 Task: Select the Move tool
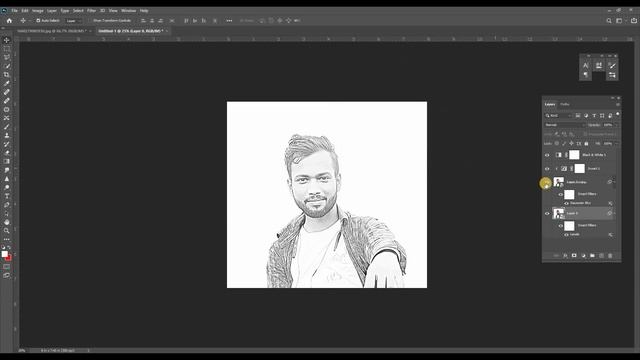click(7, 40)
